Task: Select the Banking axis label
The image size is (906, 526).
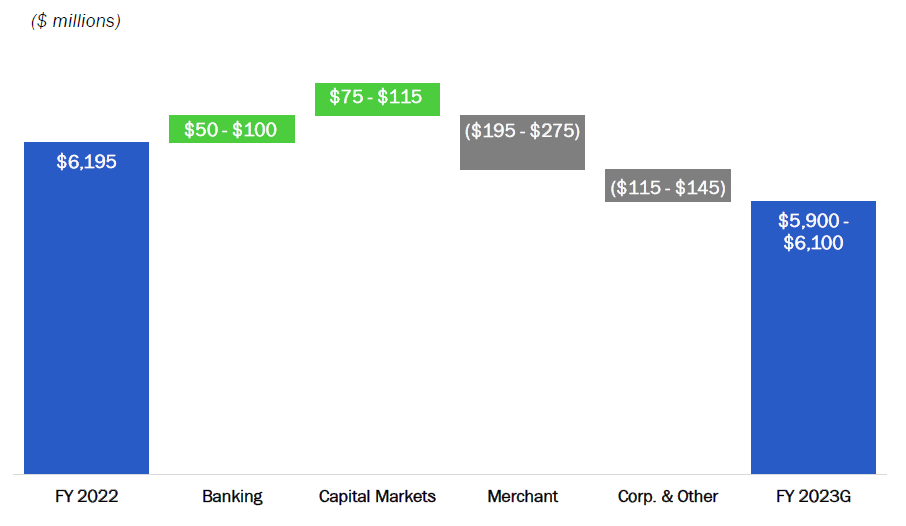Action: (x=232, y=497)
